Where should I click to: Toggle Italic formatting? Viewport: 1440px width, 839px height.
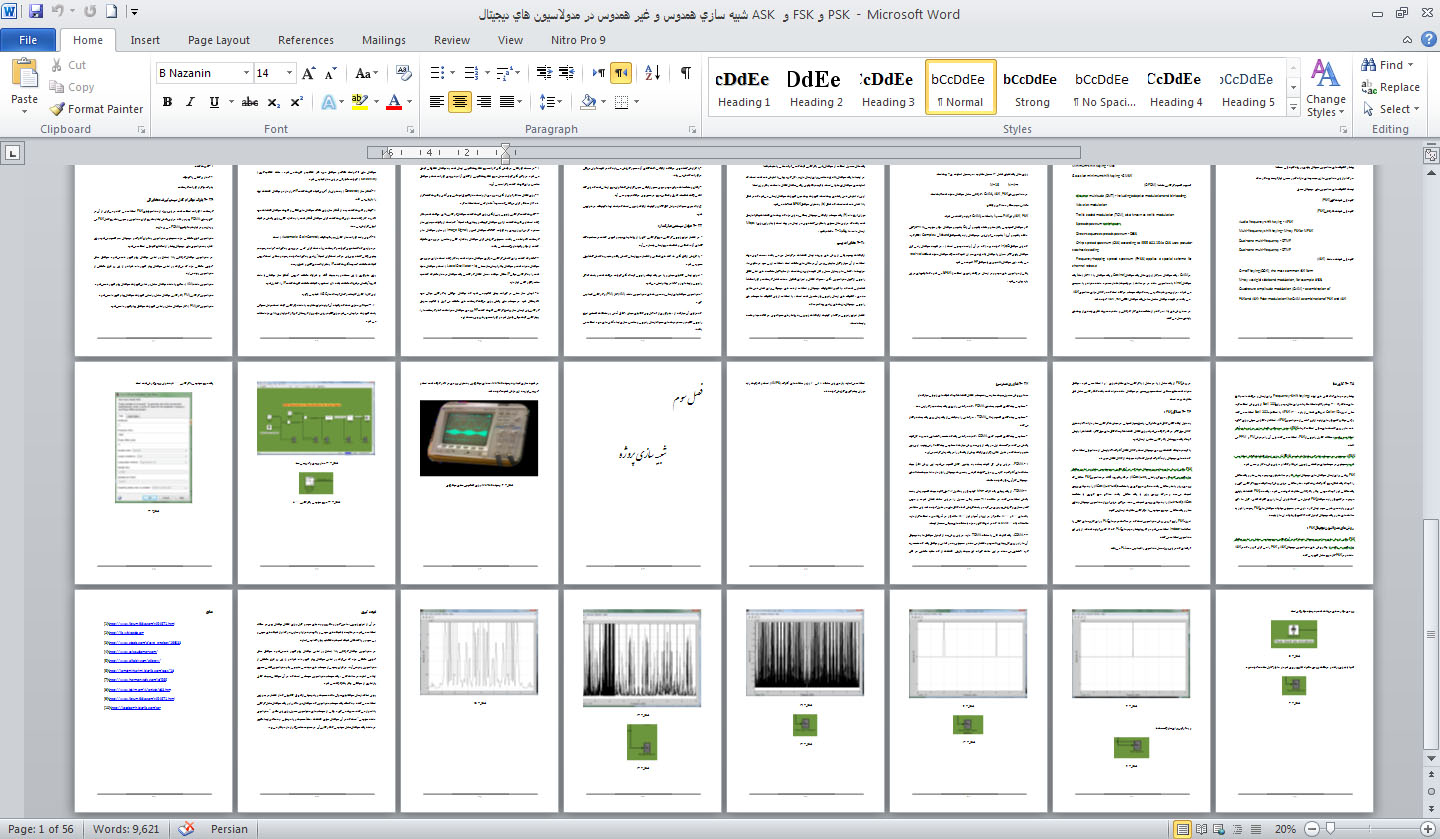tap(190, 102)
